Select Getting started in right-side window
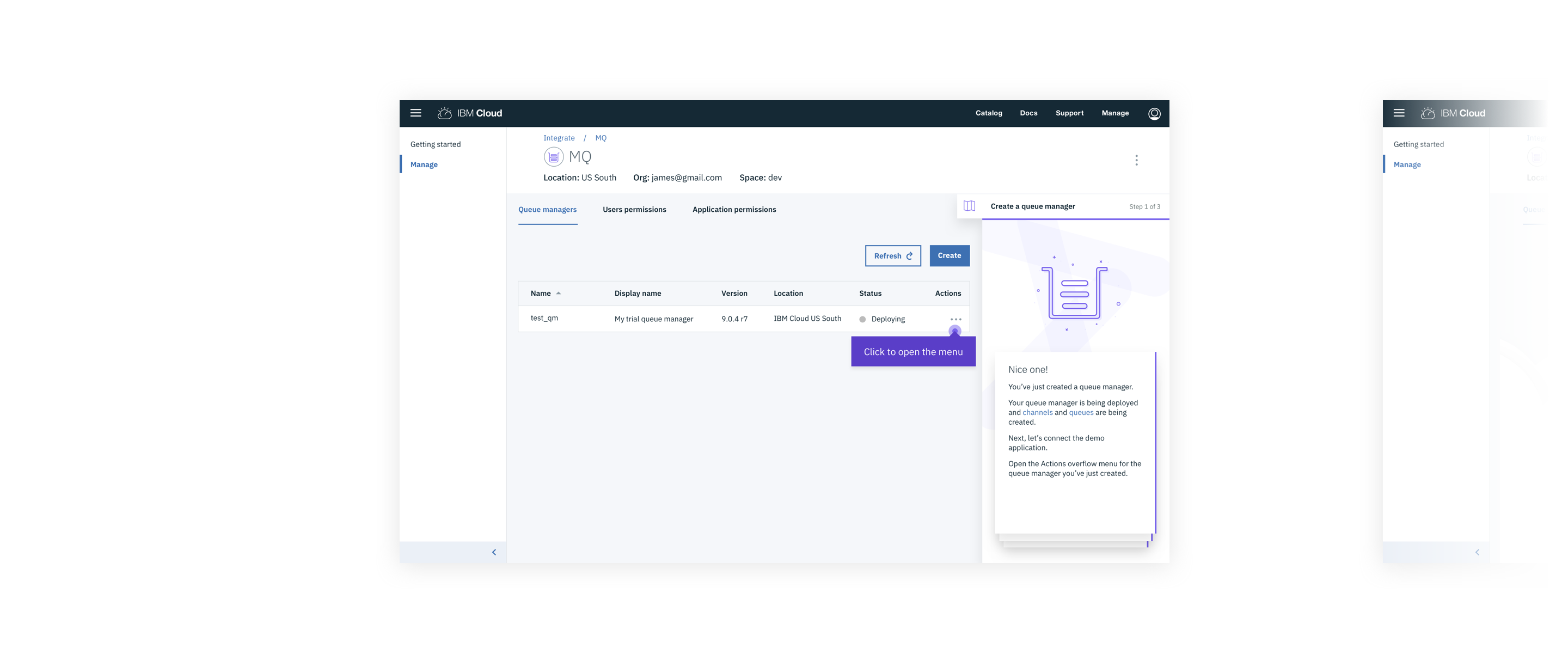Screen dimensions: 1568x672 (1418, 144)
